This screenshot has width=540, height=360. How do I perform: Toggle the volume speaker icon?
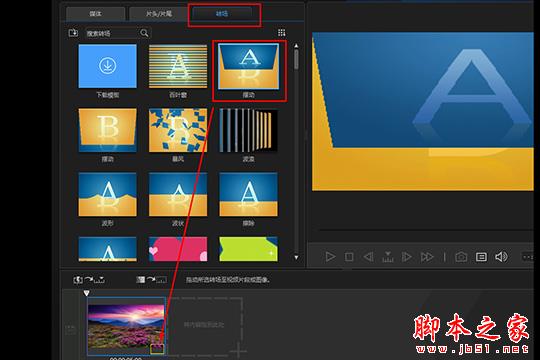(x=501, y=257)
